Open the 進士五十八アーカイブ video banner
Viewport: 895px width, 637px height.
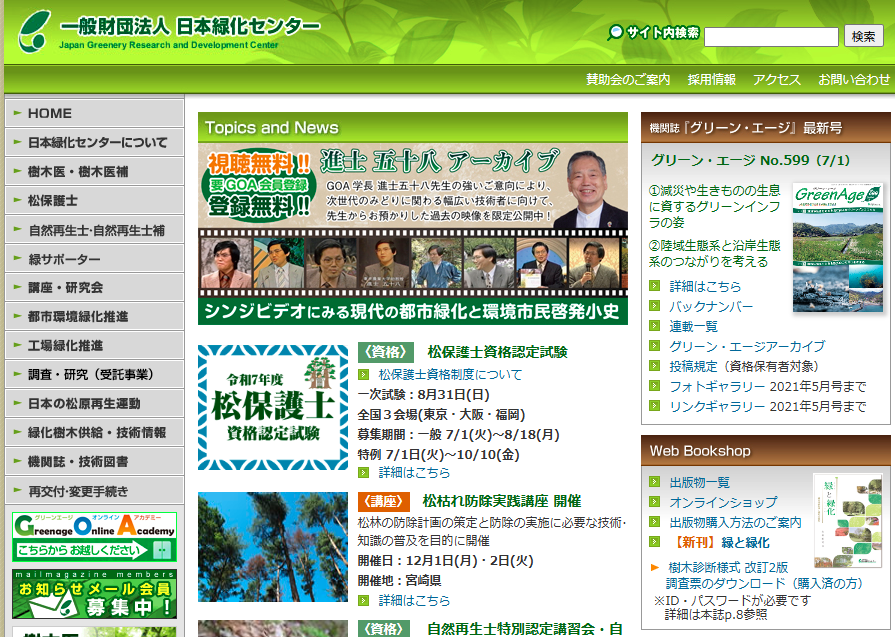pyautogui.click(x=413, y=234)
